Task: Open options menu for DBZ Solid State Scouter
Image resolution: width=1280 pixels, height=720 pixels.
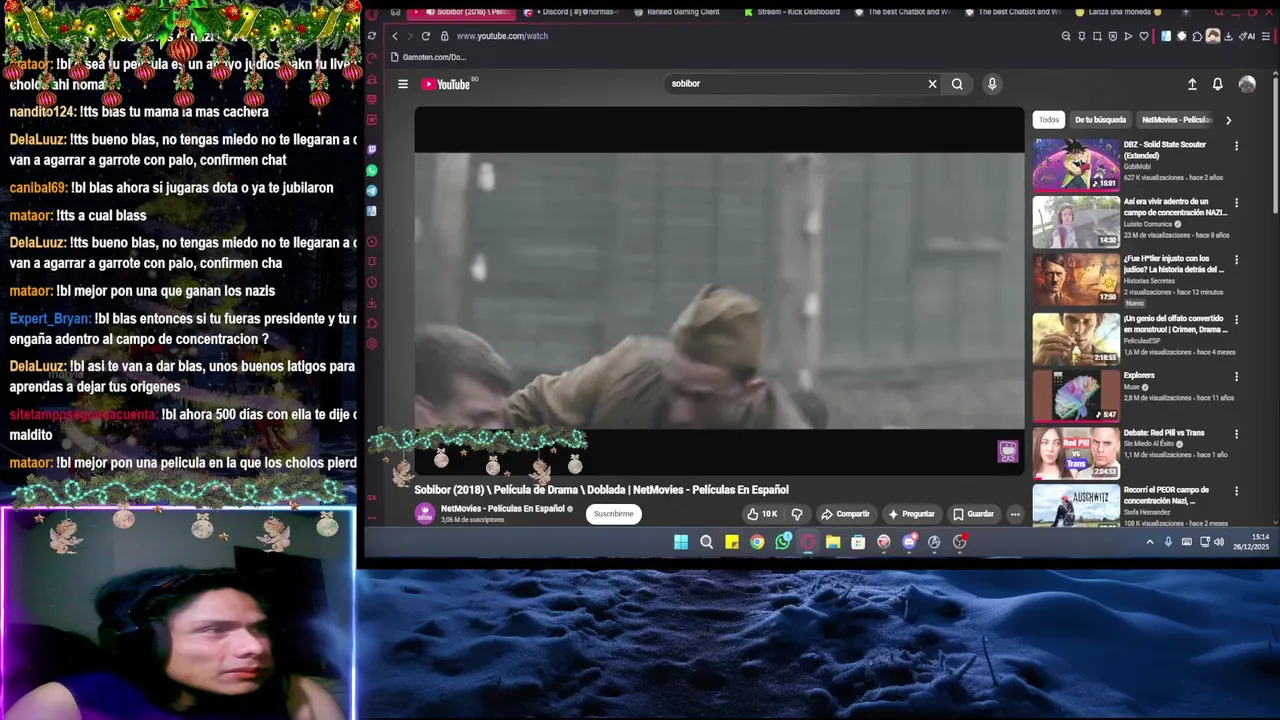Action: (1236, 146)
